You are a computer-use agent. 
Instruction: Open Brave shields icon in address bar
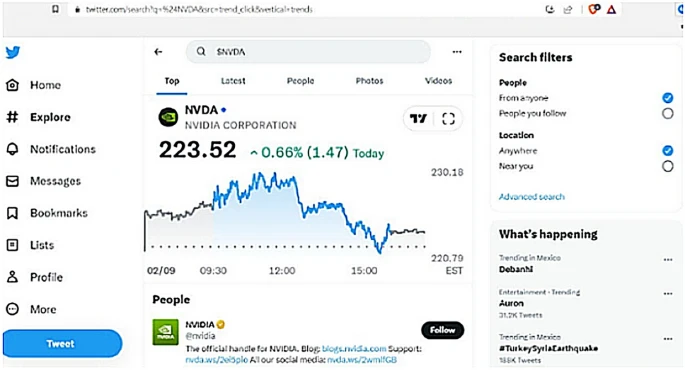594,9
